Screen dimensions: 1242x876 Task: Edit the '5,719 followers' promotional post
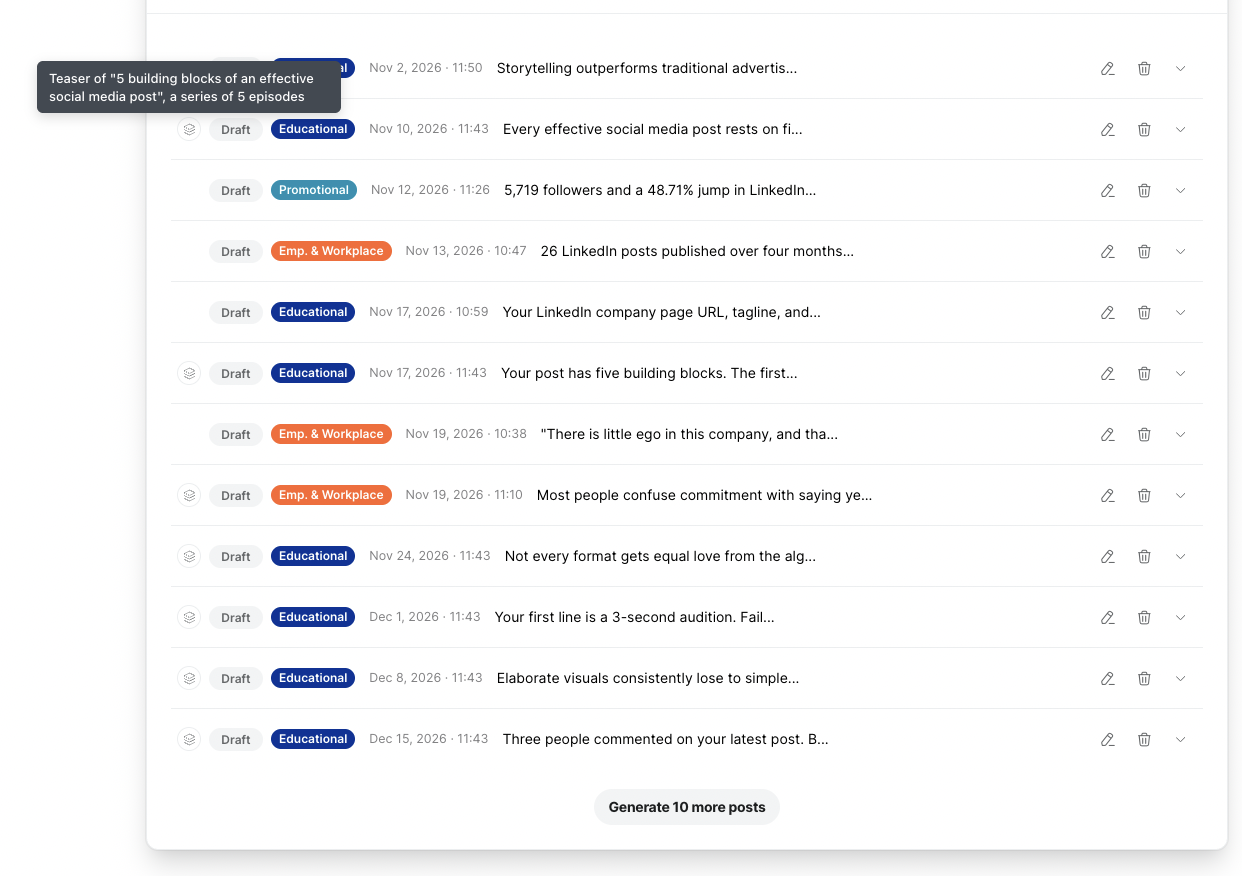point(1108,191)
